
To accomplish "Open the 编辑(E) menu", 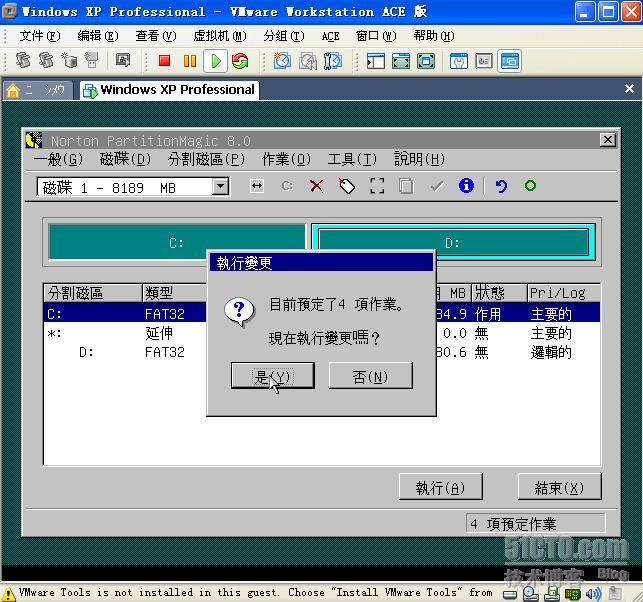I will pos(98,36).
